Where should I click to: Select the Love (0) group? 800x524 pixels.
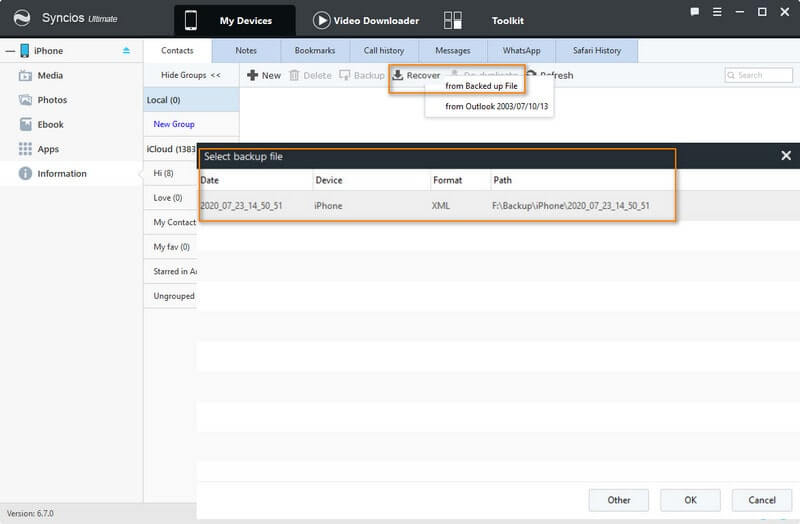[168, 197]
